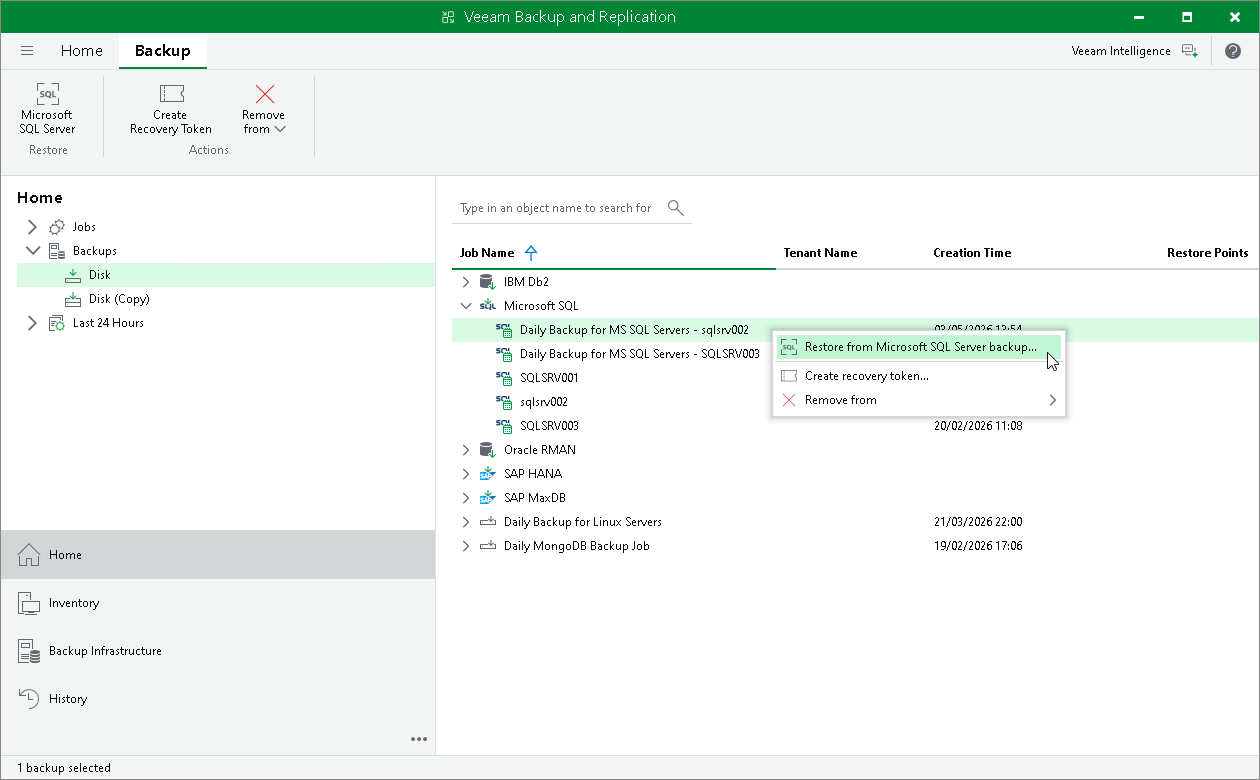
Task: Open the Remove from context submenu
Action: click(x=918, y=400)
